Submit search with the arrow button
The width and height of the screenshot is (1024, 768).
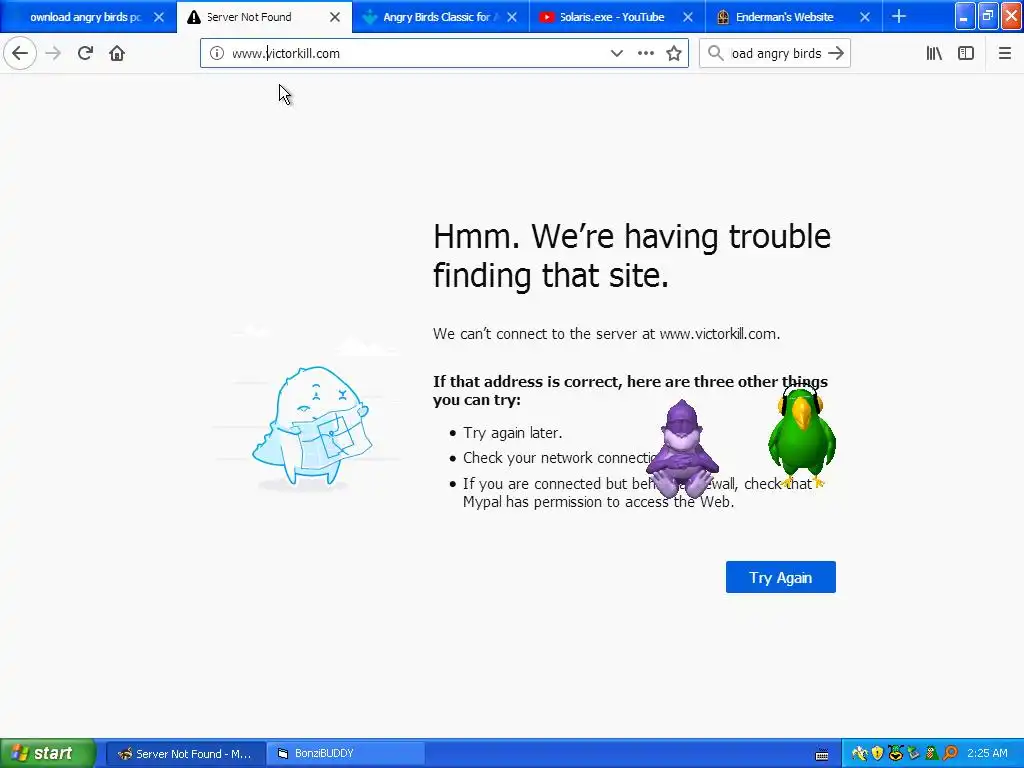point(836,53)
